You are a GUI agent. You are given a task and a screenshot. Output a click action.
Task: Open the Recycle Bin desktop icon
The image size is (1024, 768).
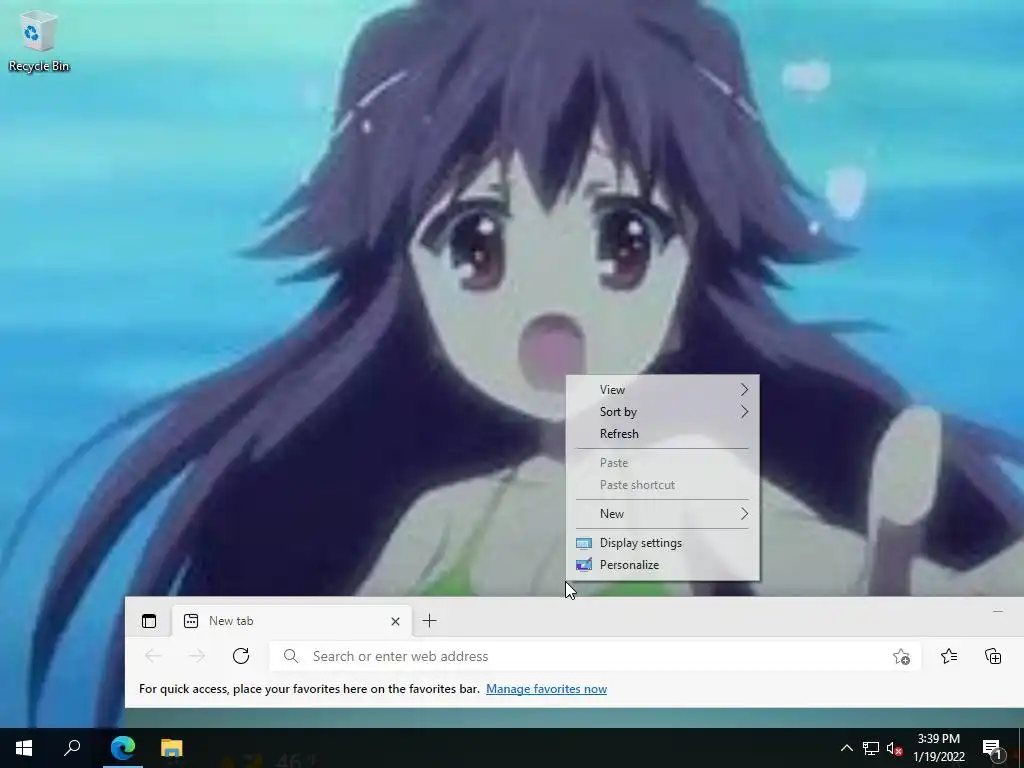click(39, 40)
